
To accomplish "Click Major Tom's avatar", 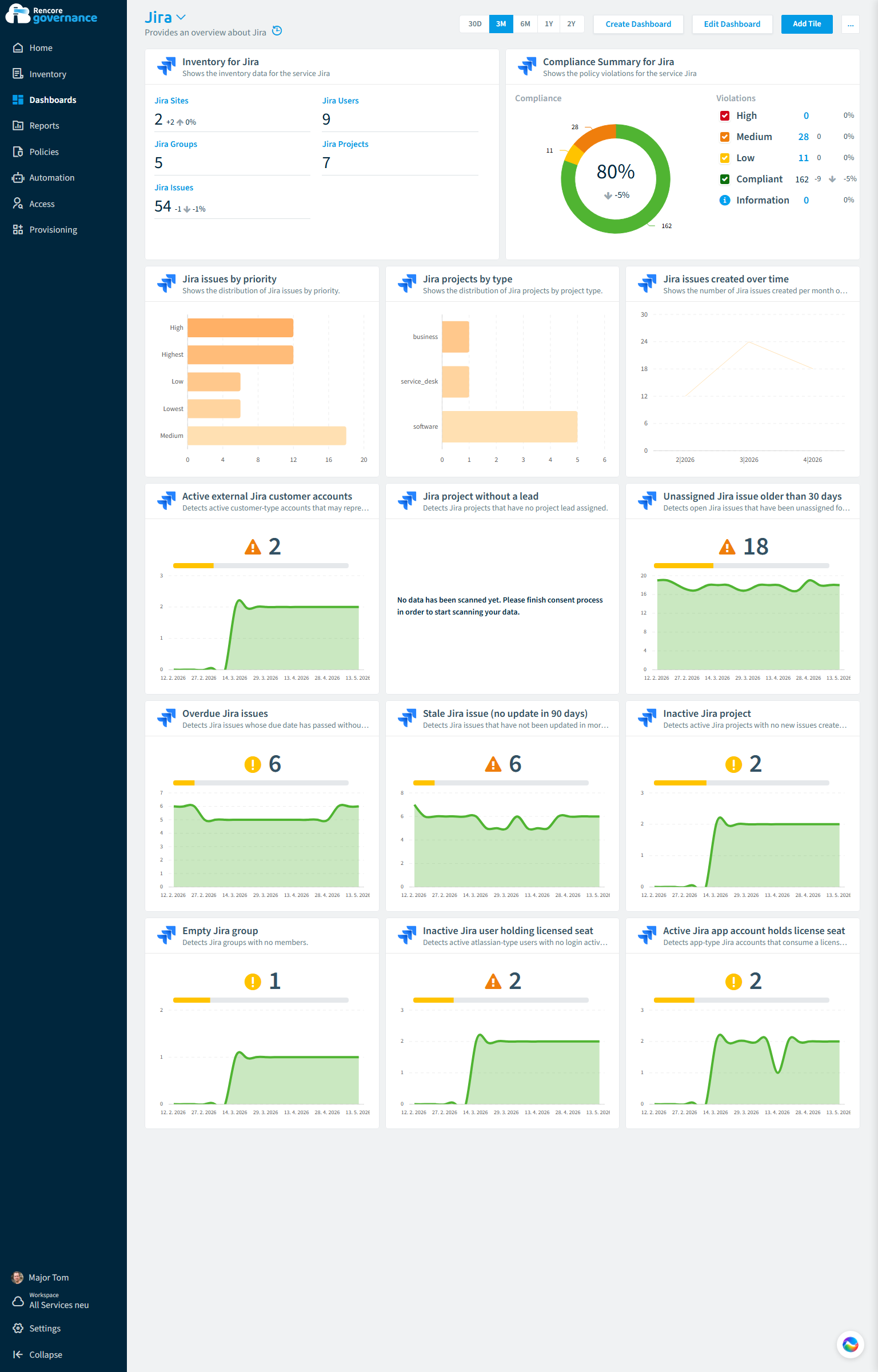I will [18, 1278].
